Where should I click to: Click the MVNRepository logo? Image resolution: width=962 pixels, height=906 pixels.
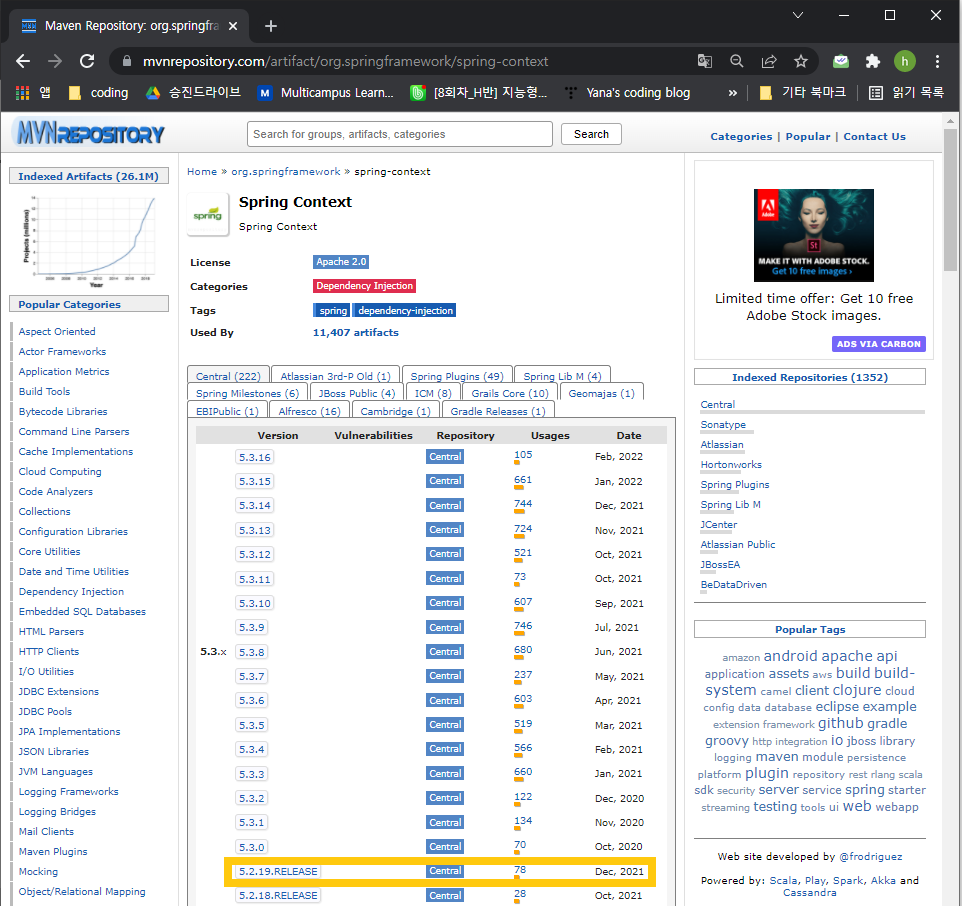tap(91, 132)
